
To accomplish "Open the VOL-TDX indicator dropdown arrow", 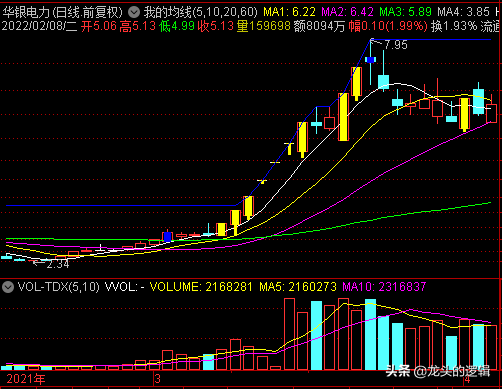I will [x=8, y=287].
